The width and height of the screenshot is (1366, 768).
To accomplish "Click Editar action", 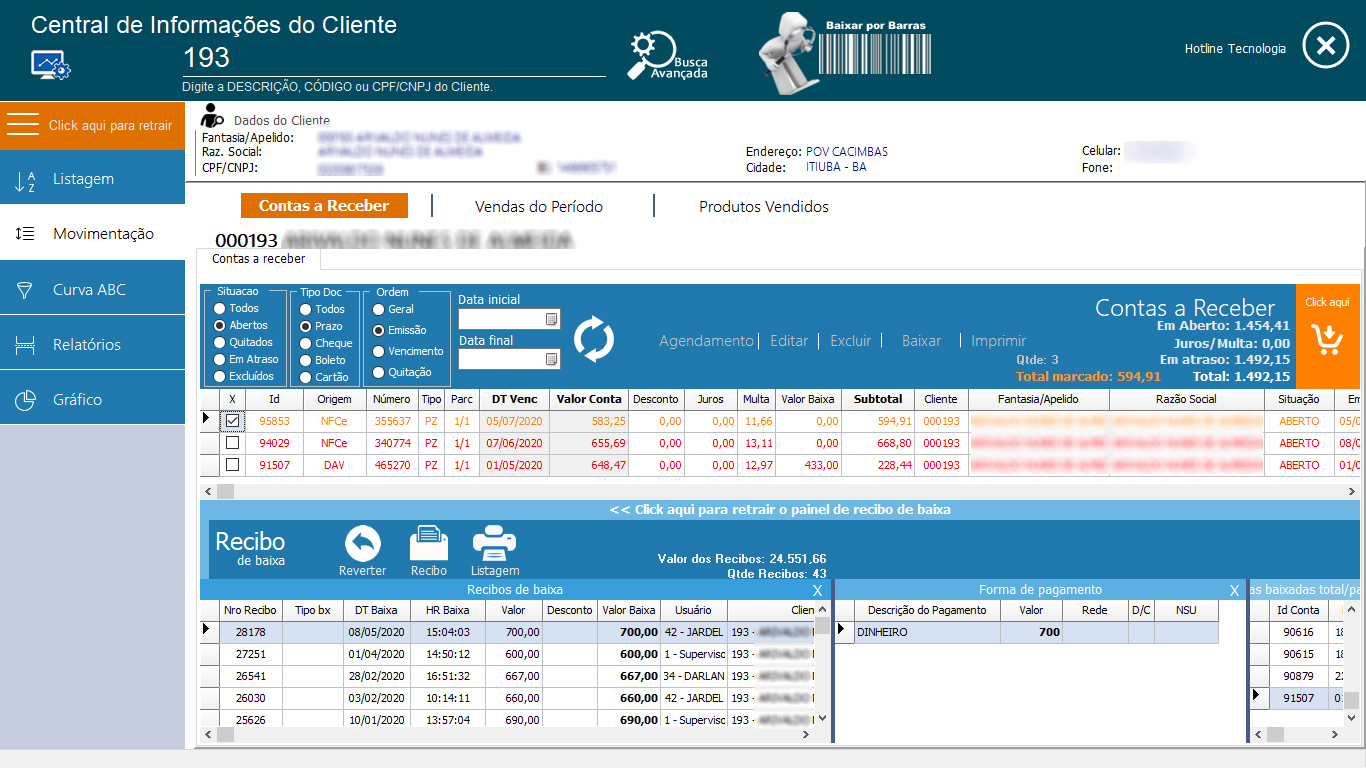I will 789,341.
